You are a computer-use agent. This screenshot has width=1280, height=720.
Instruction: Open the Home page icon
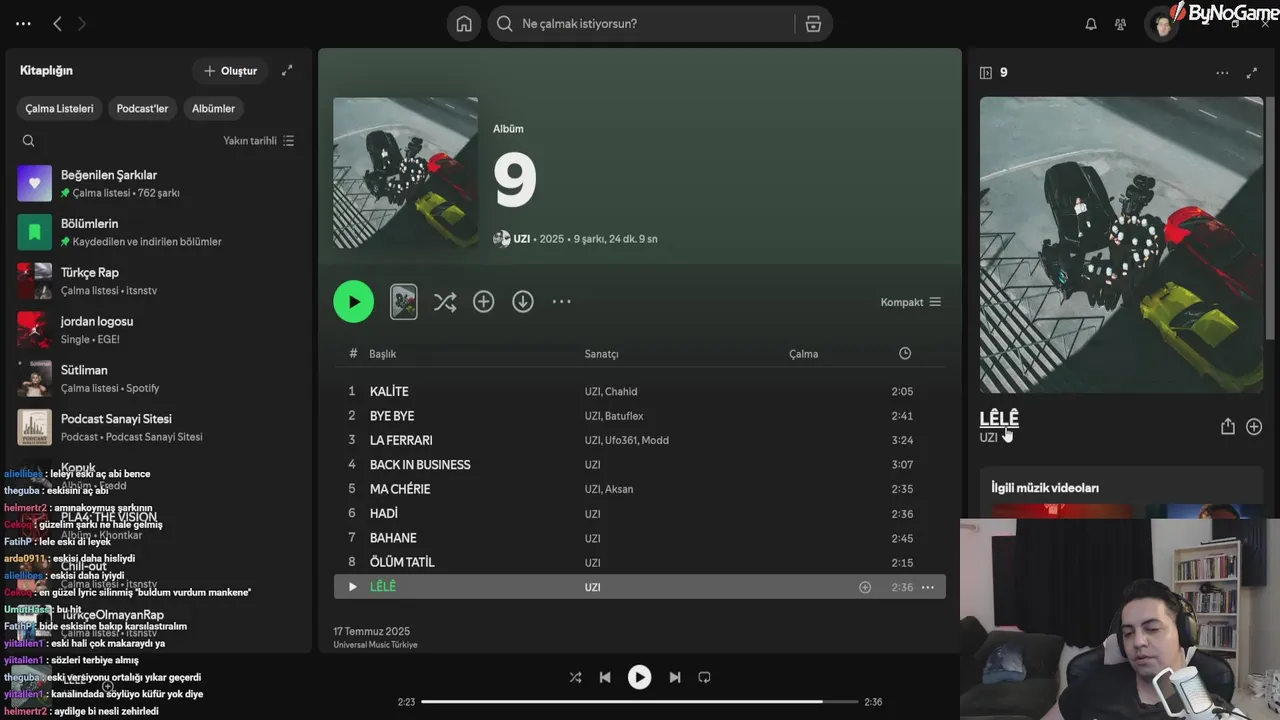click(x=464, y=24)
